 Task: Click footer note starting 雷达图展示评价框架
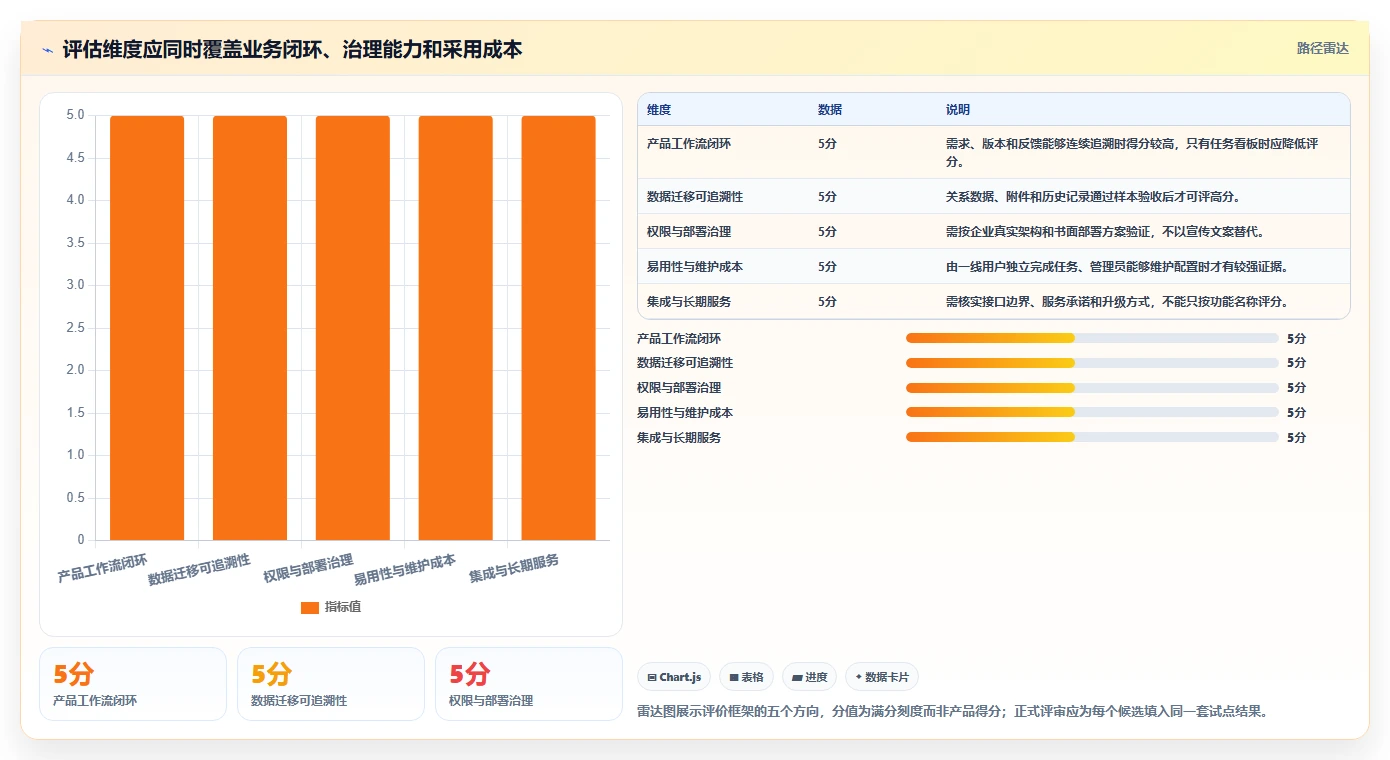point(952,712)
